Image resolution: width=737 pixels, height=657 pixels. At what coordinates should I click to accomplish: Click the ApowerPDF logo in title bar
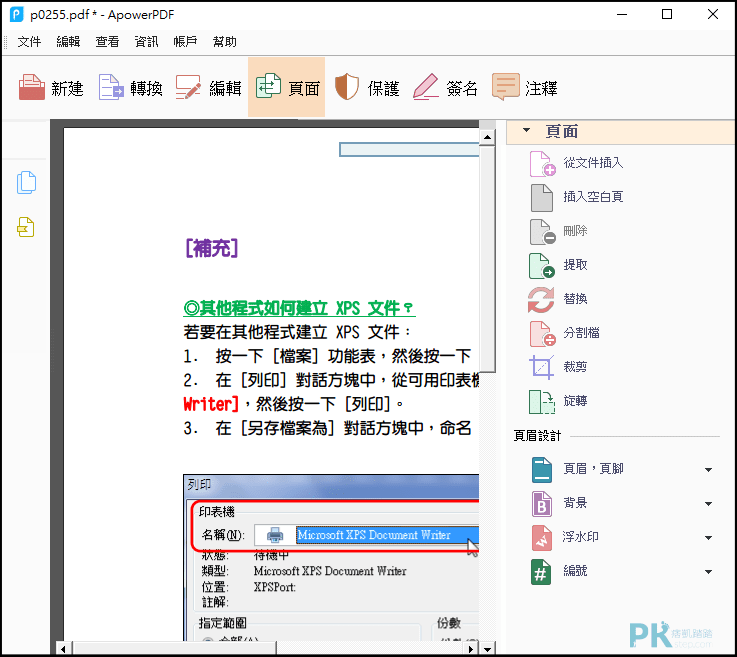point(16,15)
